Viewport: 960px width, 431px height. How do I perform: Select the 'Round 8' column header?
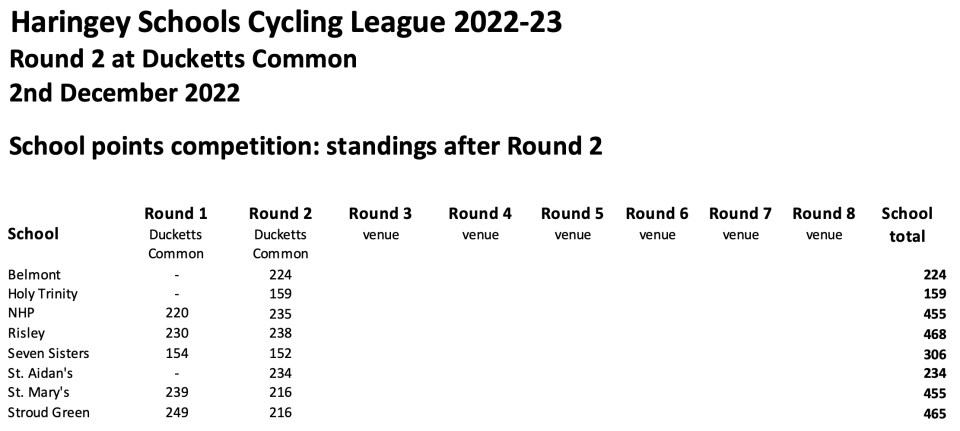824,213
